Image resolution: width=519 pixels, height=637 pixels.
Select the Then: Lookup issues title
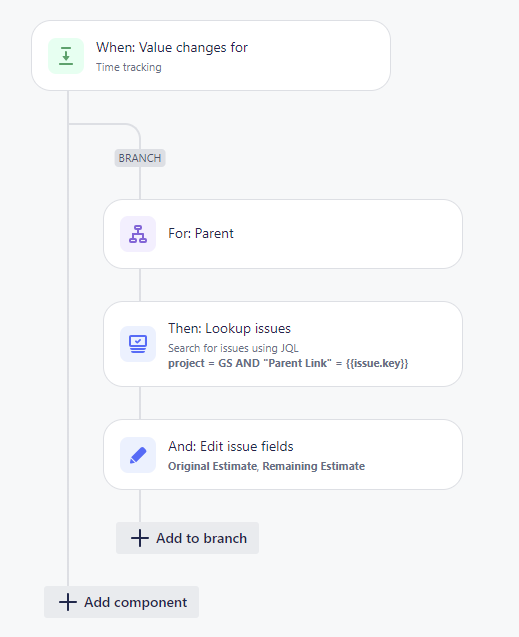pyautogui.click(x=229, y=328)
